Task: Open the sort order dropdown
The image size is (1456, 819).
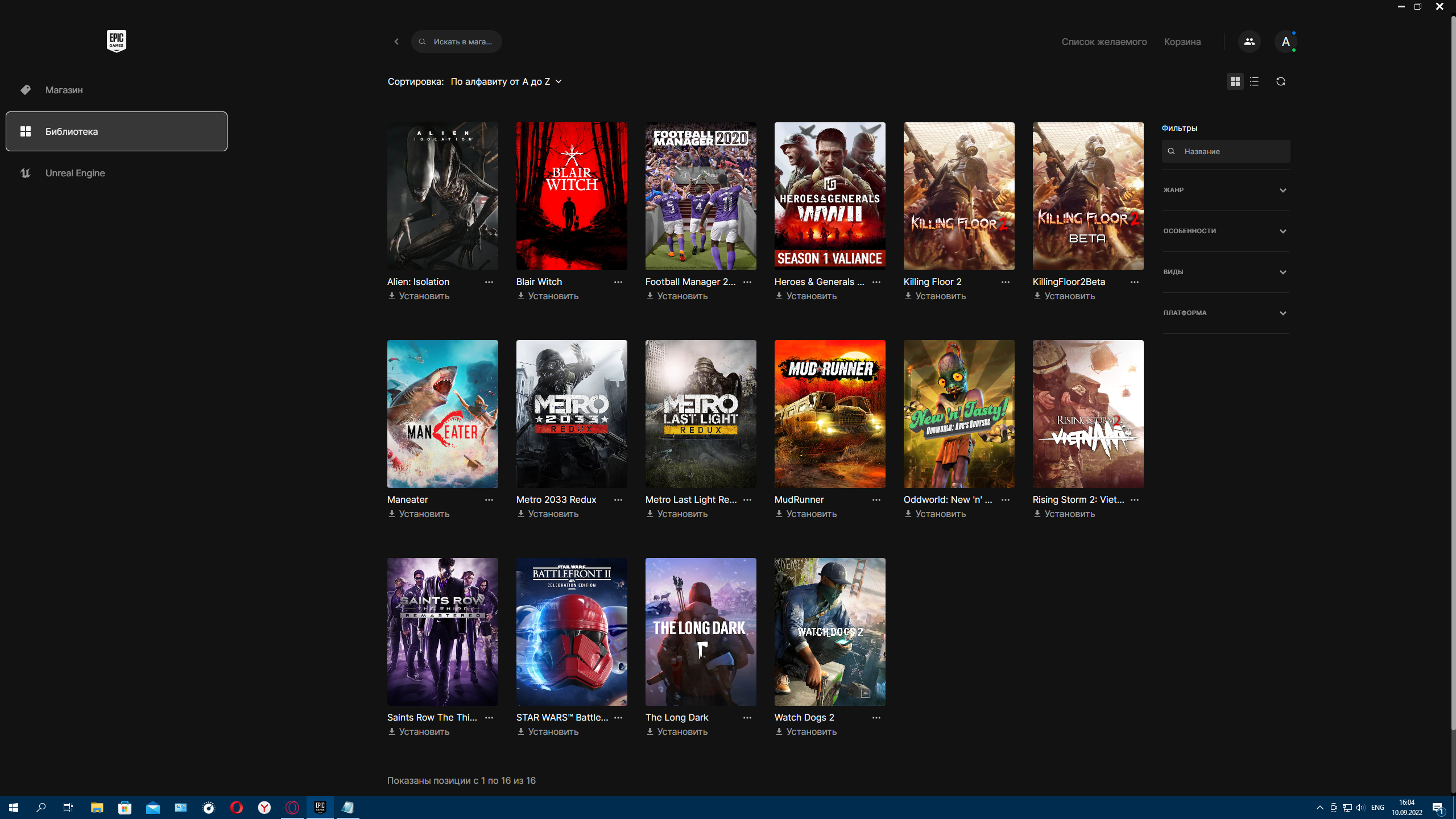Action: click(506, 81)
